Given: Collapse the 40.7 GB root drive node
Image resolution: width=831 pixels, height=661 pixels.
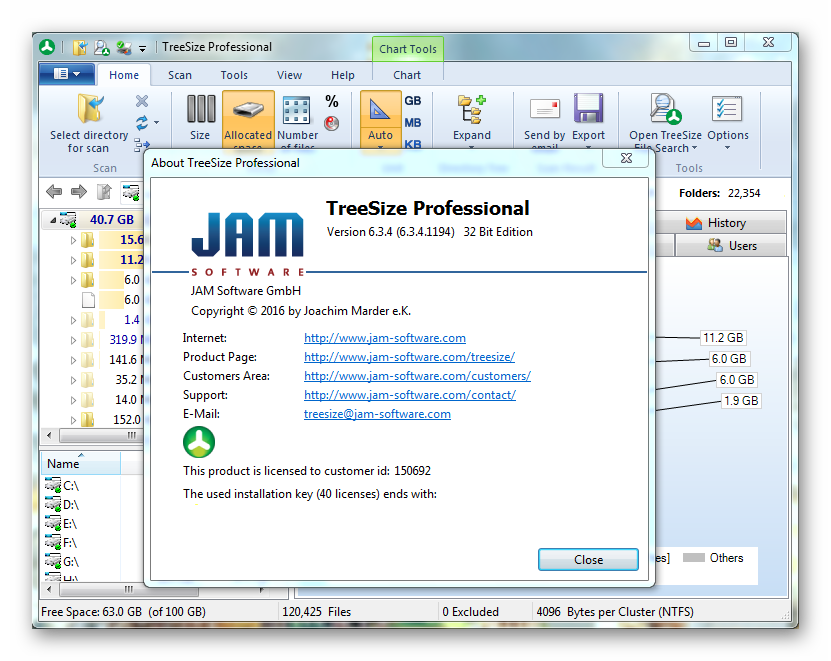Looking at the screenshot, I should [x=52, y=219].
